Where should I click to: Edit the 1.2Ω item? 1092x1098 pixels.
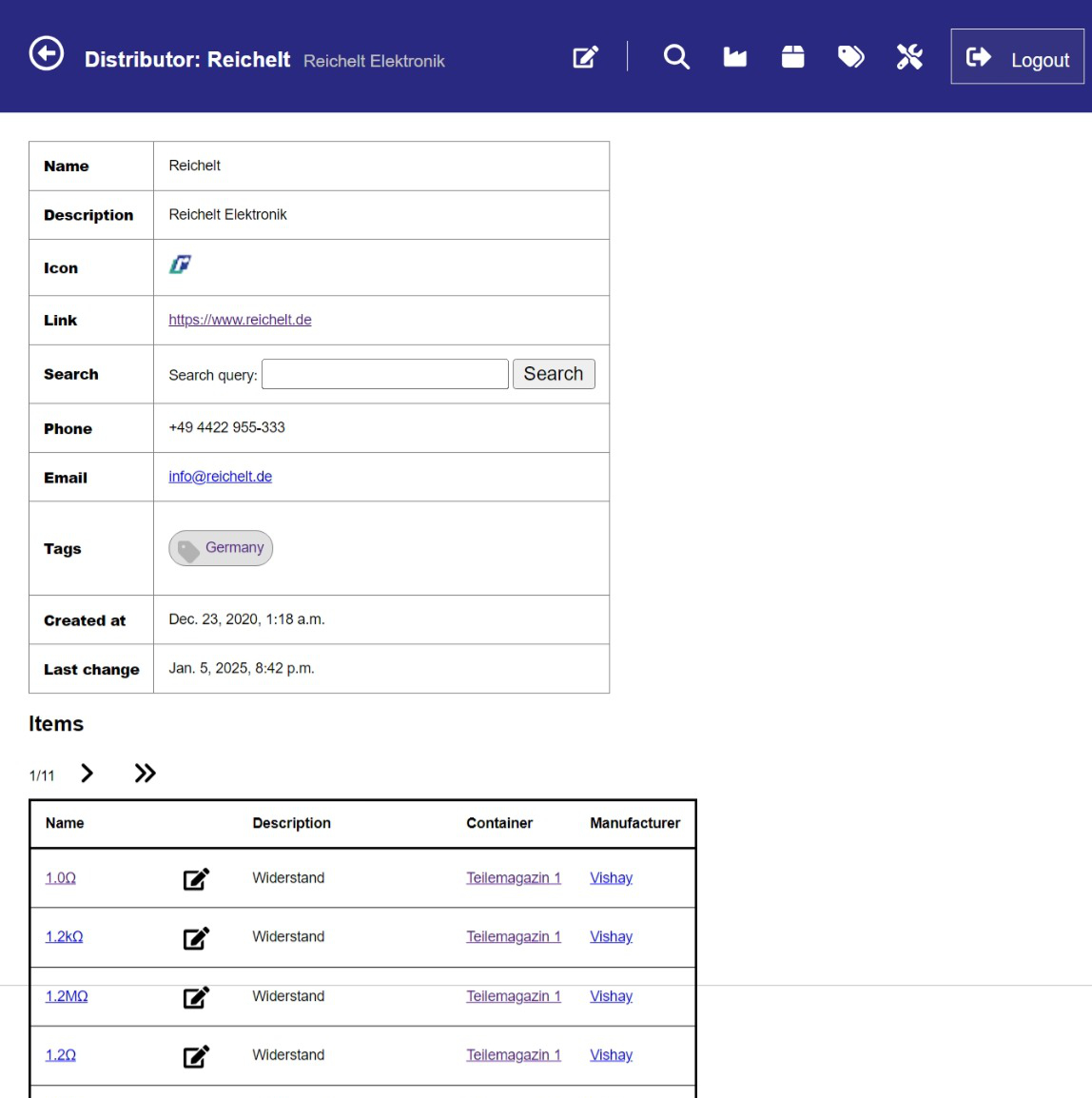196,1056
